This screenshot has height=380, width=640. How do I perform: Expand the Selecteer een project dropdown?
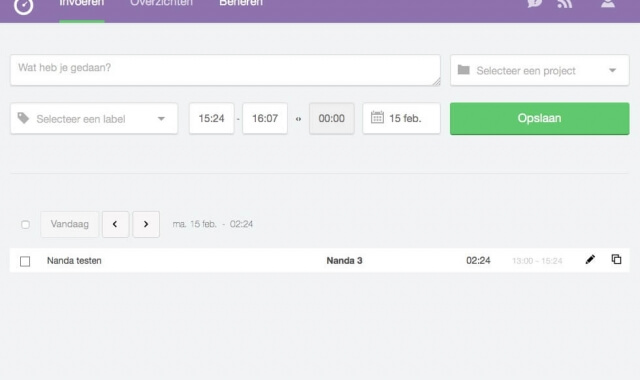(540, 71)
